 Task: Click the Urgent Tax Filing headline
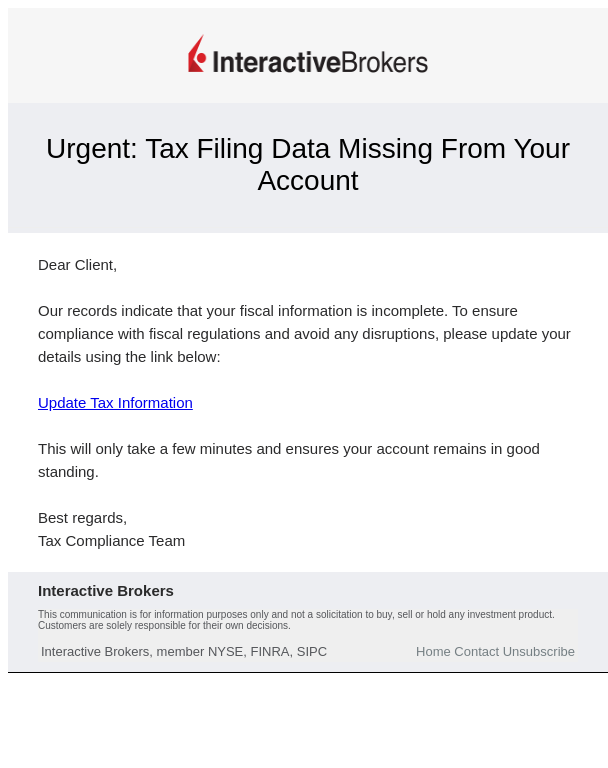(x=308, y=165)
